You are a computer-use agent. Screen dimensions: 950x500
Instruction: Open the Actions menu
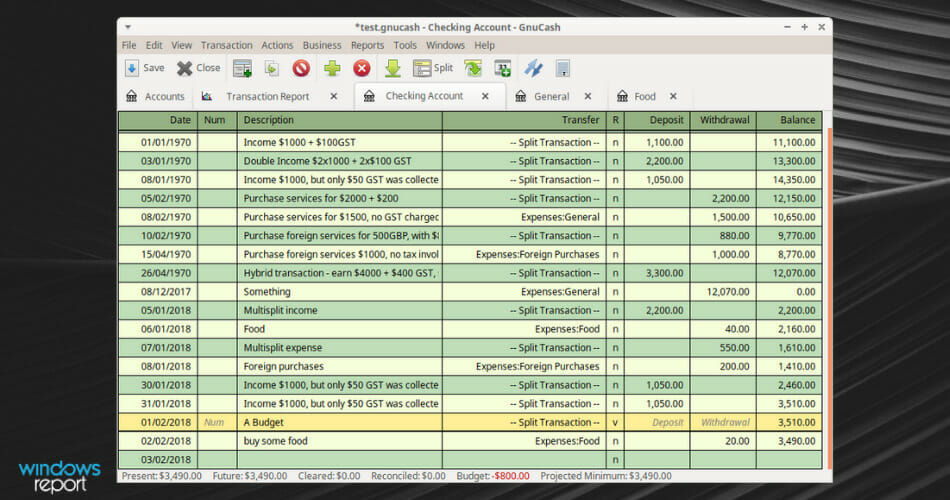[x=277, y=45]
